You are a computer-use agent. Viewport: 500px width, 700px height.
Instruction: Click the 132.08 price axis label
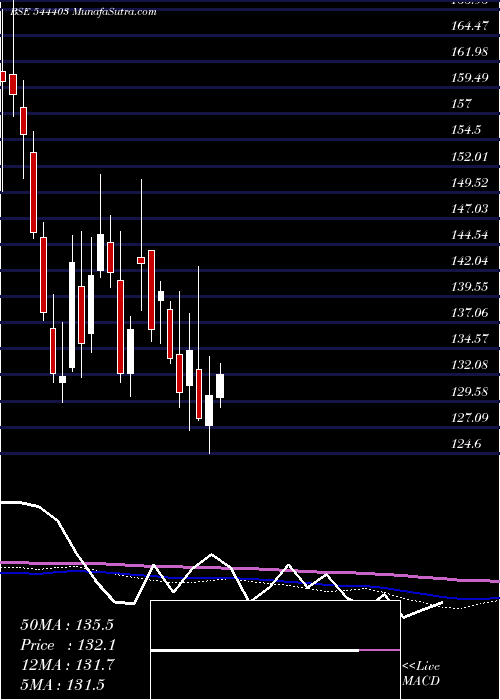point(469,365)
